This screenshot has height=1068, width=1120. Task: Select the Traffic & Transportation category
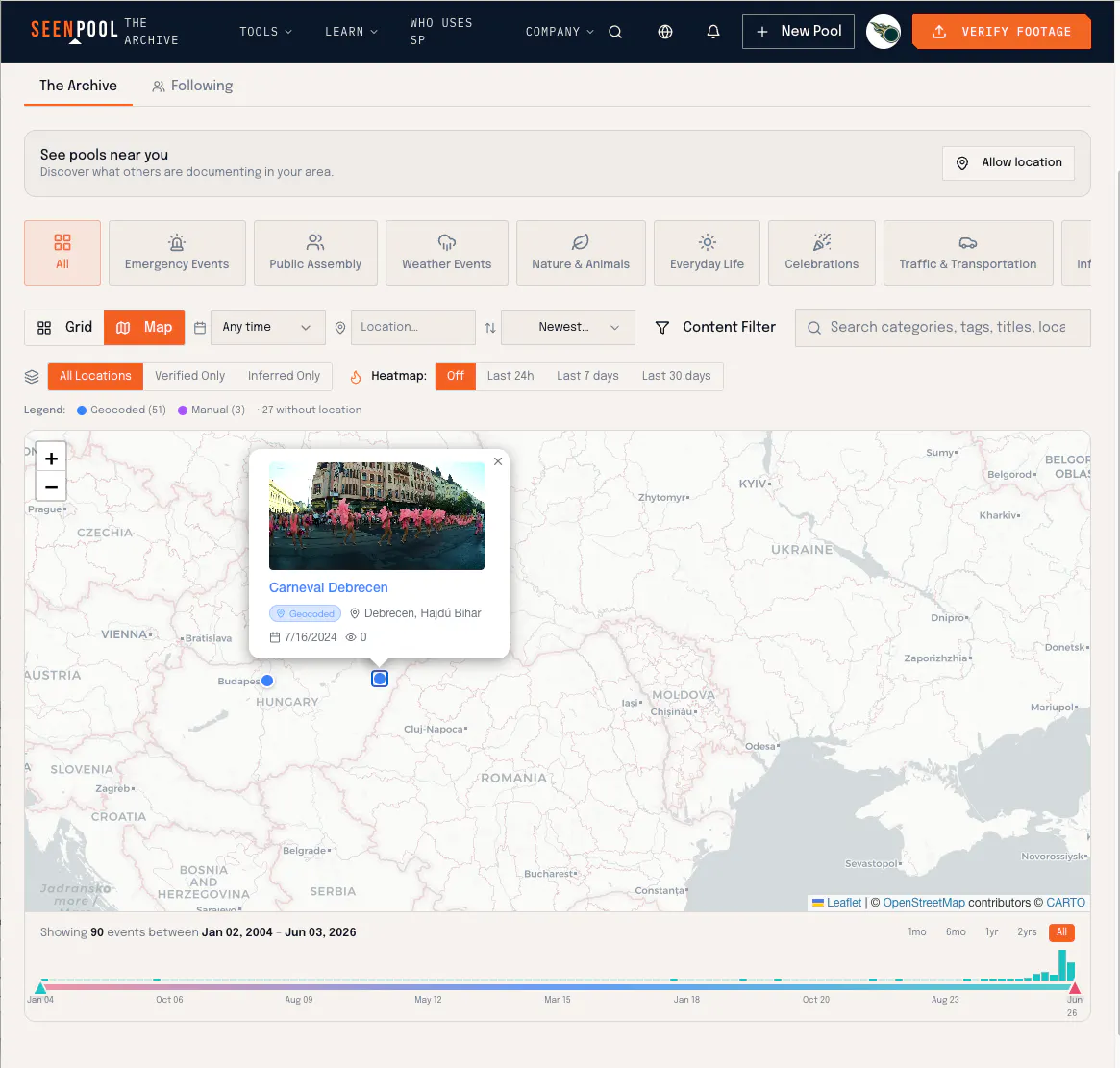(x=968, y=253)
